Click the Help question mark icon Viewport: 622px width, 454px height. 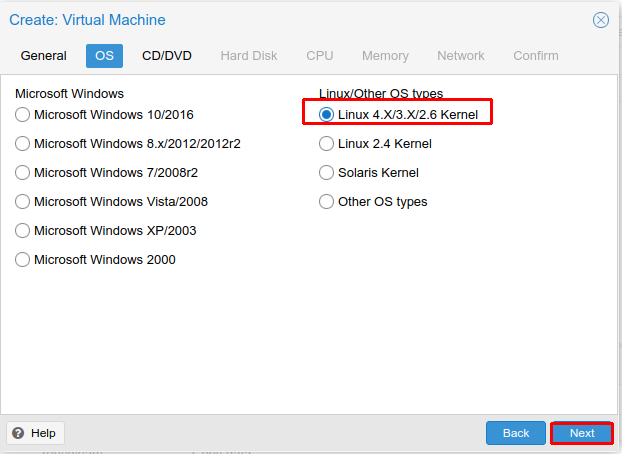18,433
